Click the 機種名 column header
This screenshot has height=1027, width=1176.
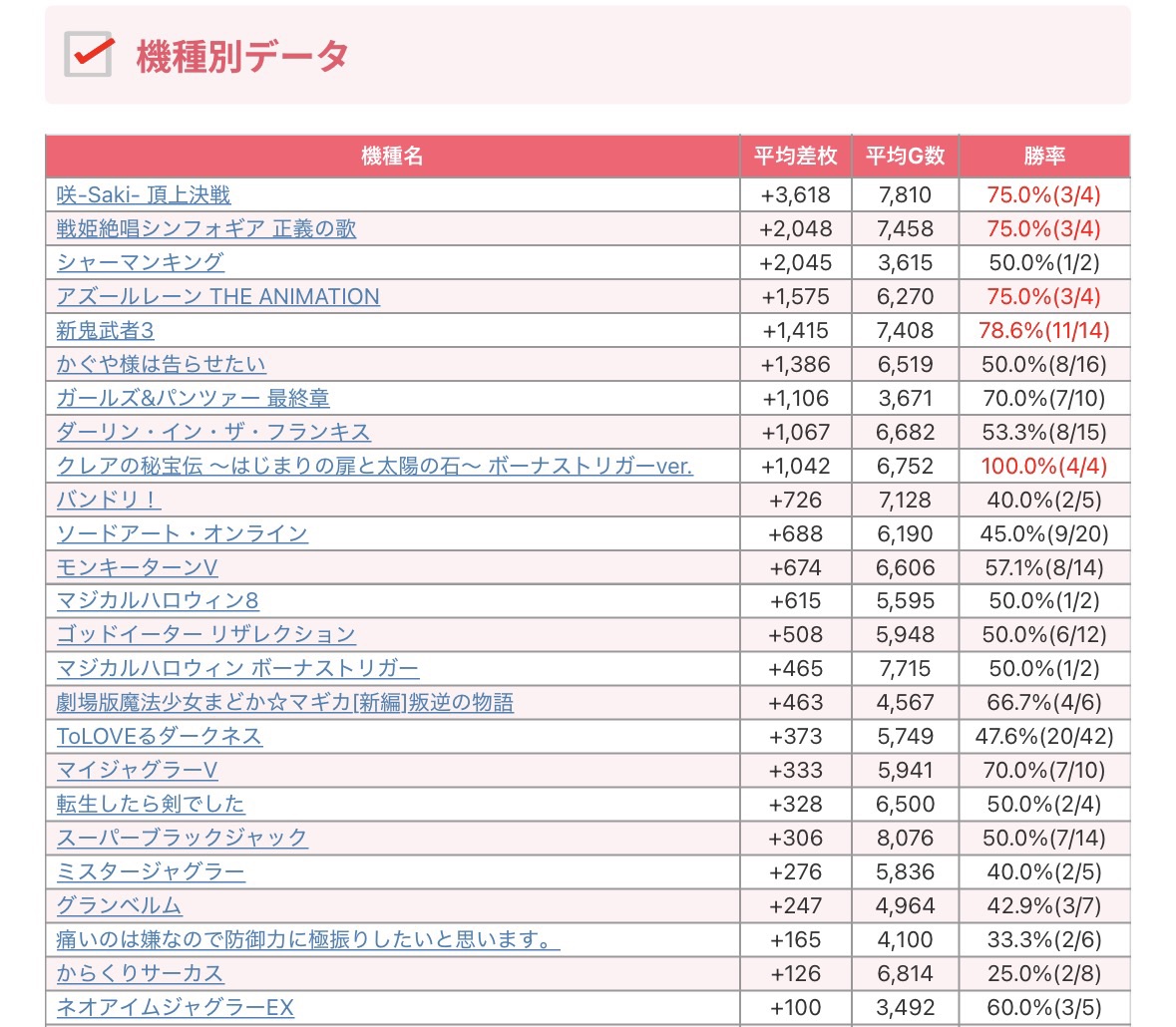coord(393,156)
